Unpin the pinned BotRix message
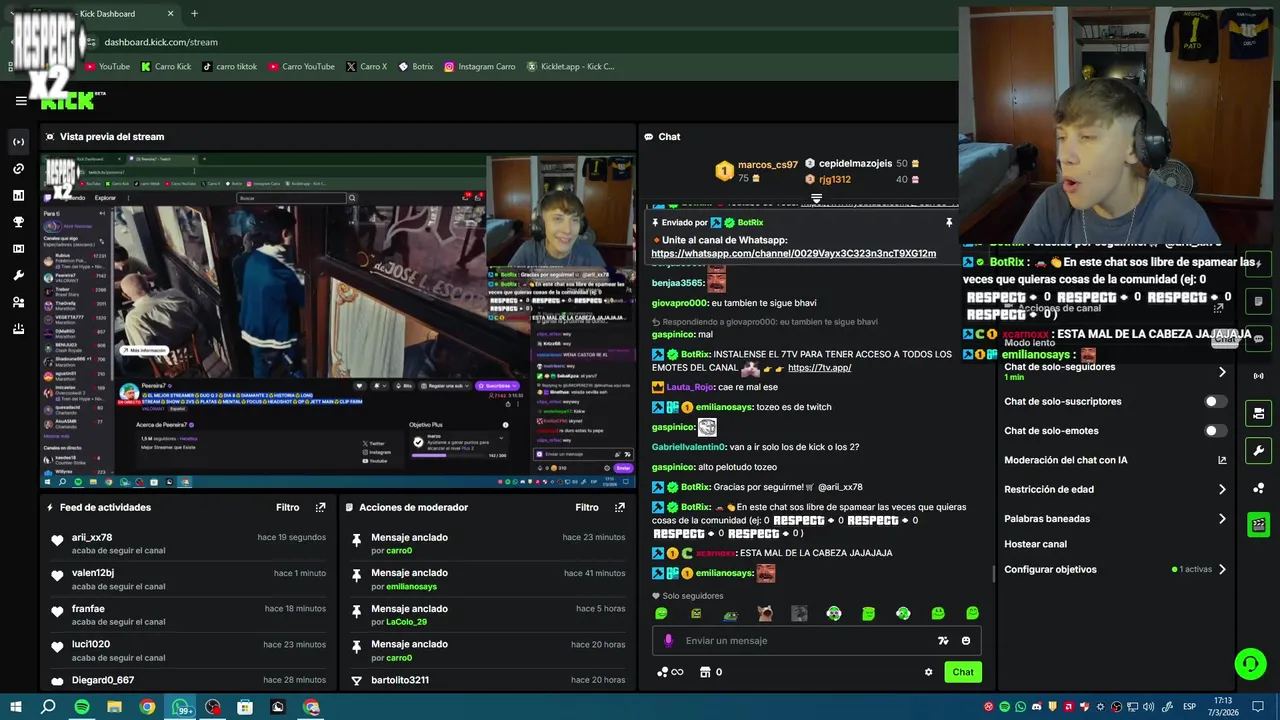Viewport: 1280px width, 720px height. tap(949, 222)
